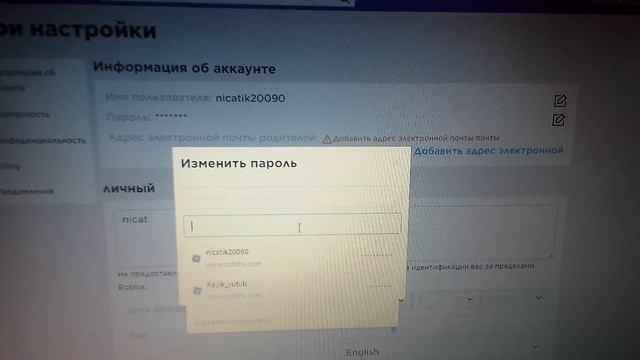Click the warning triangle next to parent email
The image size is (640, 360).
[x=327, y=140]
